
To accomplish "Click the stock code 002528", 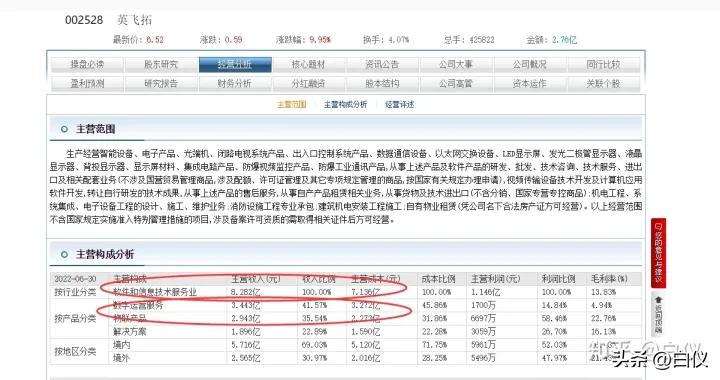I will (84, 20).
